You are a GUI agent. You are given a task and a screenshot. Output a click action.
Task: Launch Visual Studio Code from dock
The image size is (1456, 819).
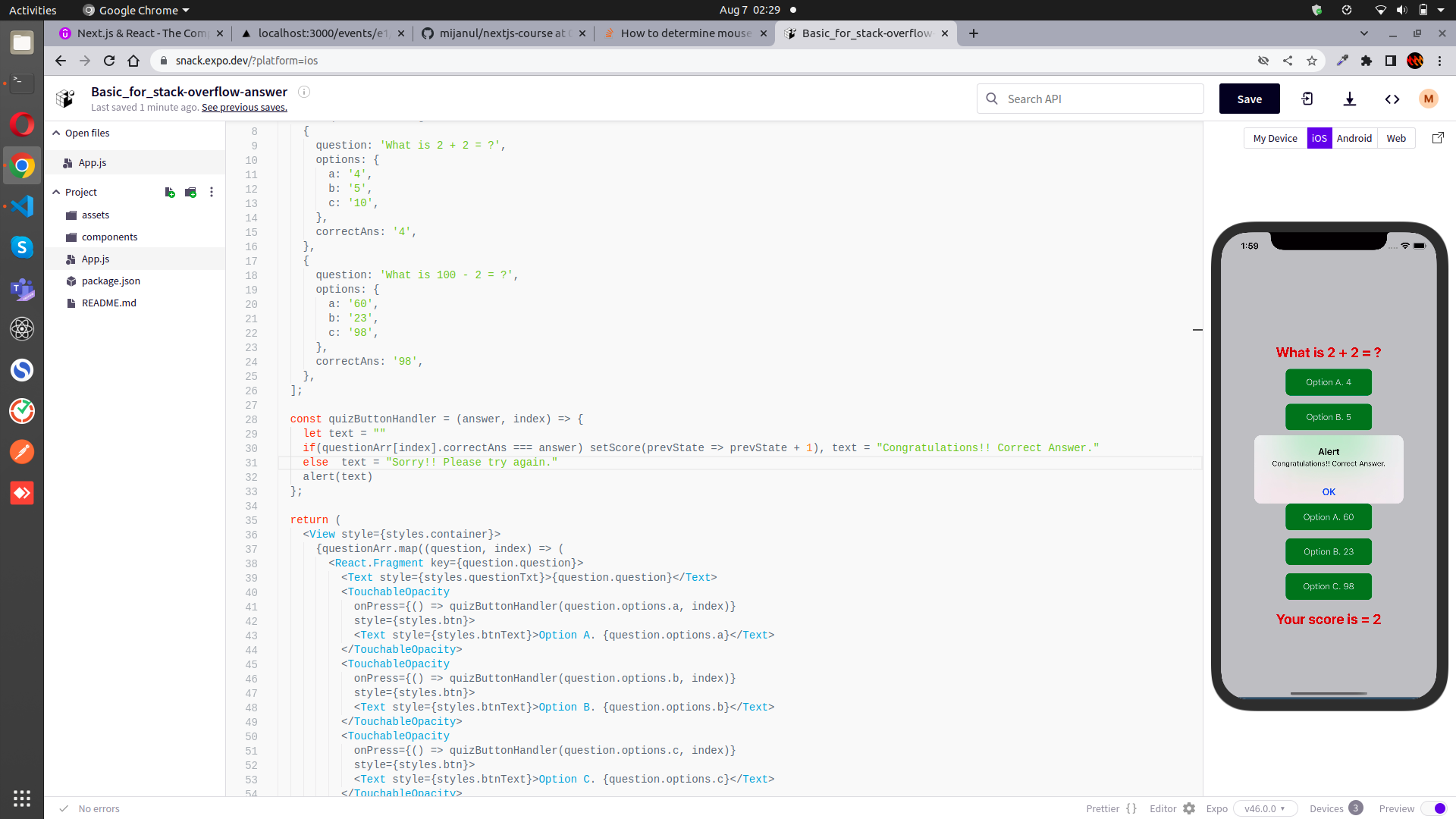point(22,206)
